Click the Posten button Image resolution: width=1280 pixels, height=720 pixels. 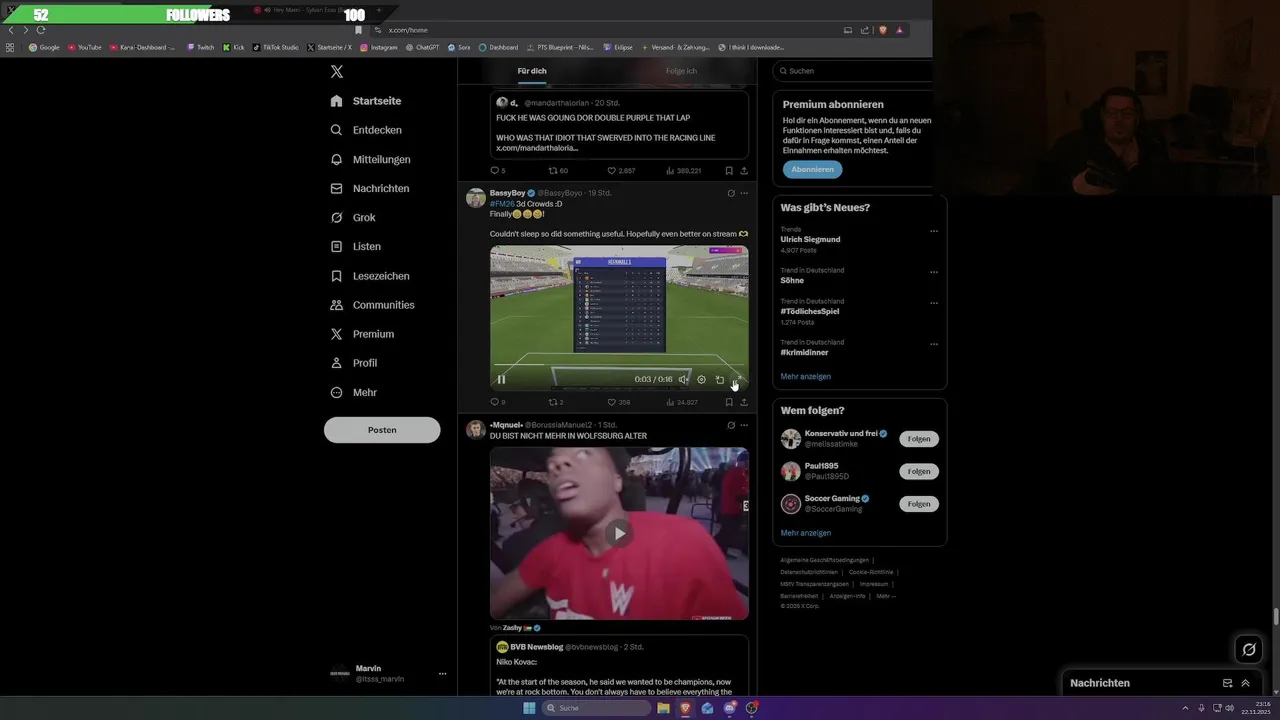382,430
